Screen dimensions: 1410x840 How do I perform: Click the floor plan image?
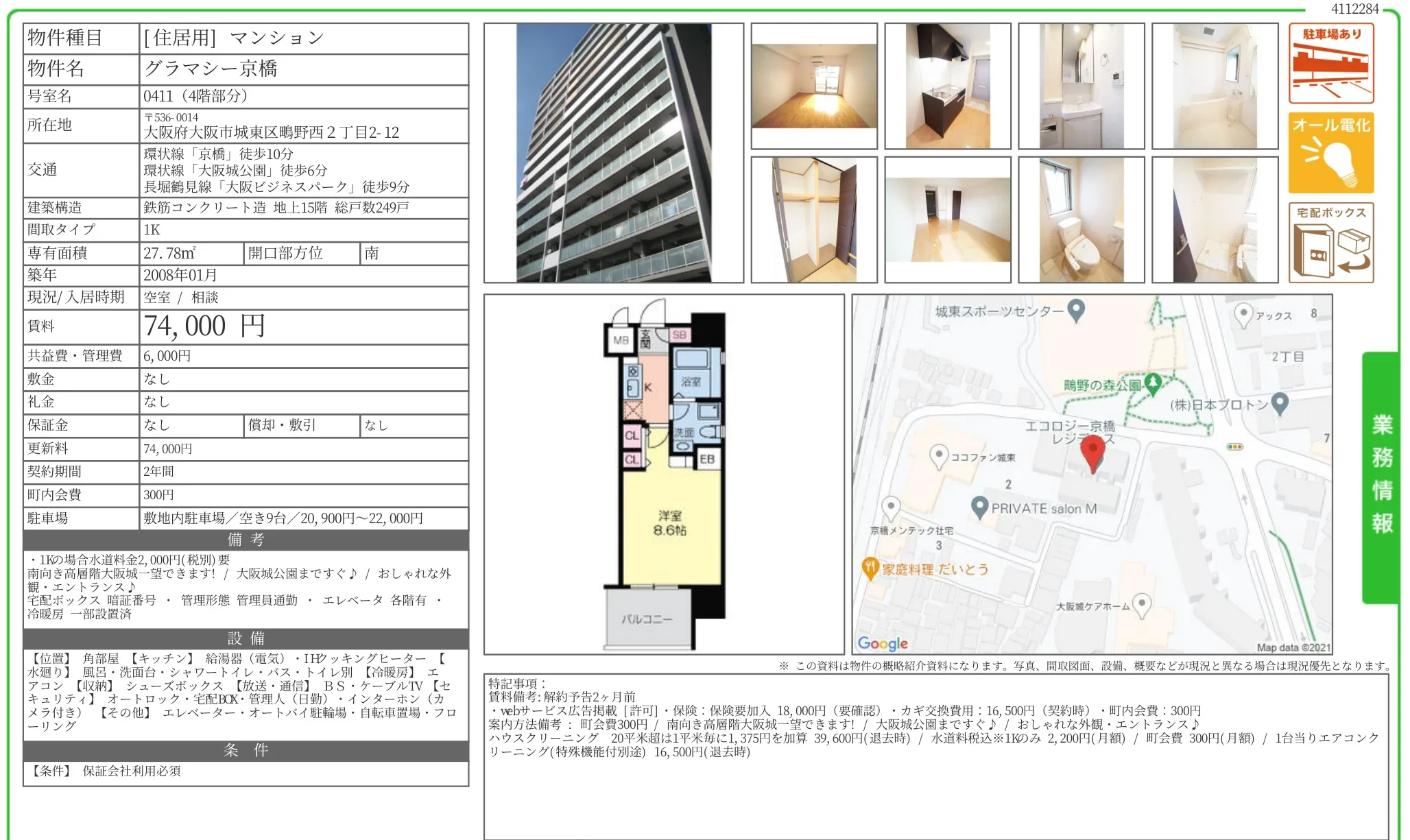click(664, 475)
